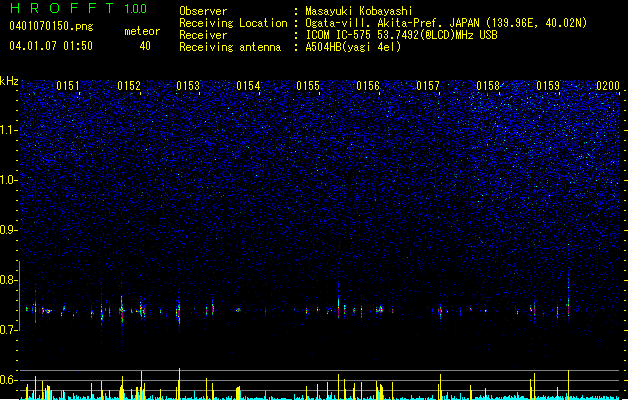Click the 0.8 kHz frequency axis label
Viewport: 629px width, 400px height.
[x=9, y=280]
